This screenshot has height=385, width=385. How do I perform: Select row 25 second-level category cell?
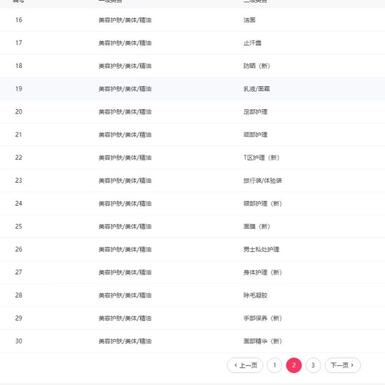click(257, 227)
